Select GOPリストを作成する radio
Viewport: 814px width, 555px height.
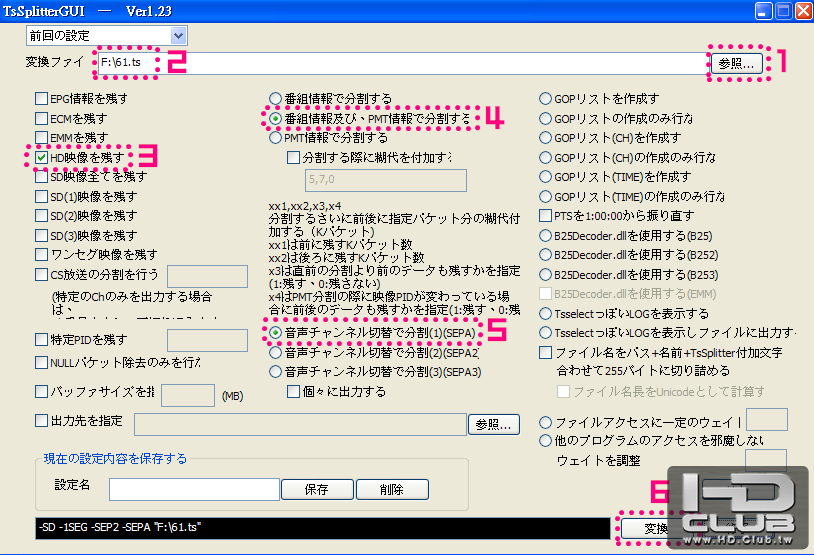(545, 99)
